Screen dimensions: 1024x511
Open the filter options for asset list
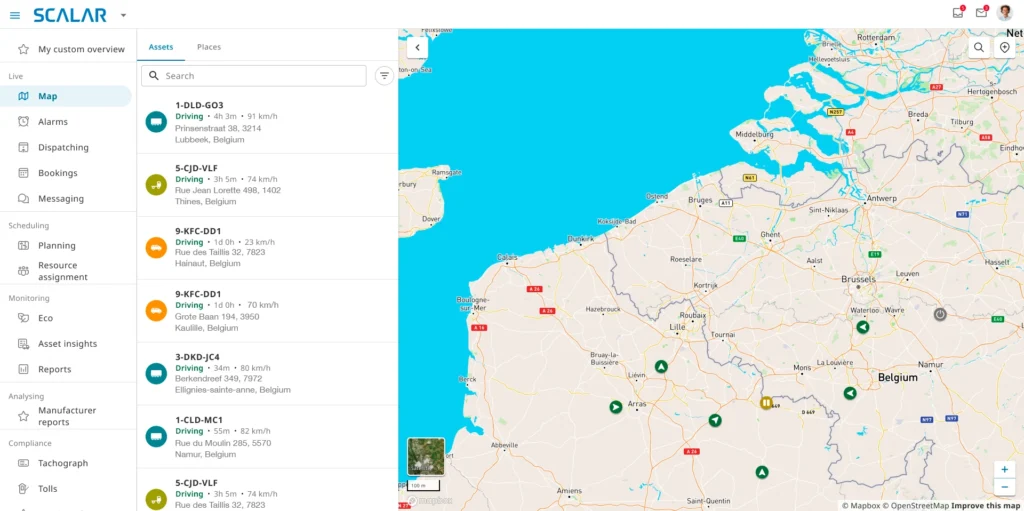tap(384, 76)
